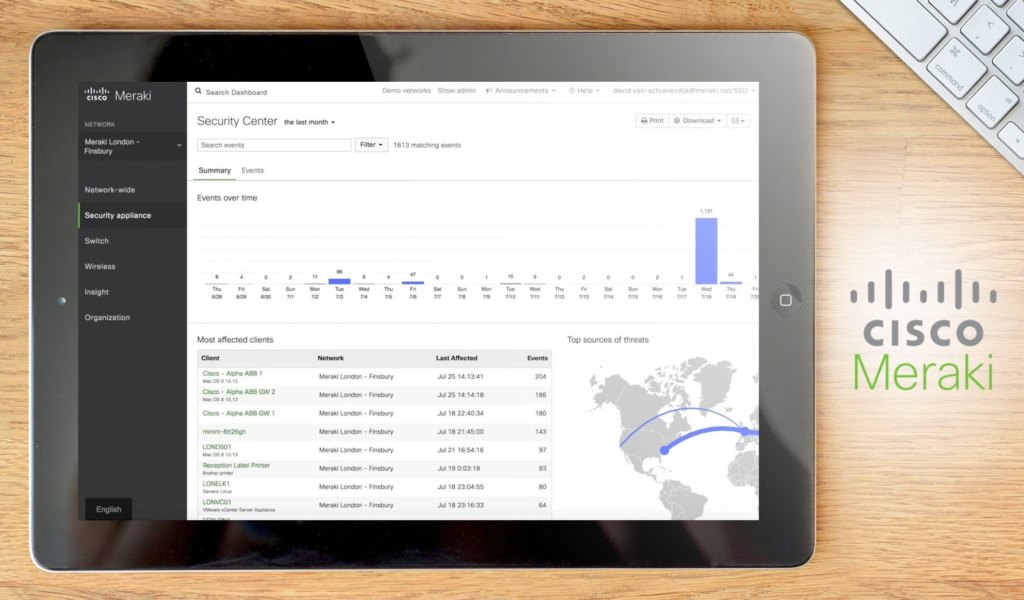
Task: Click the search magnifier icon in Dashboard search
Action: pos(199,92)
